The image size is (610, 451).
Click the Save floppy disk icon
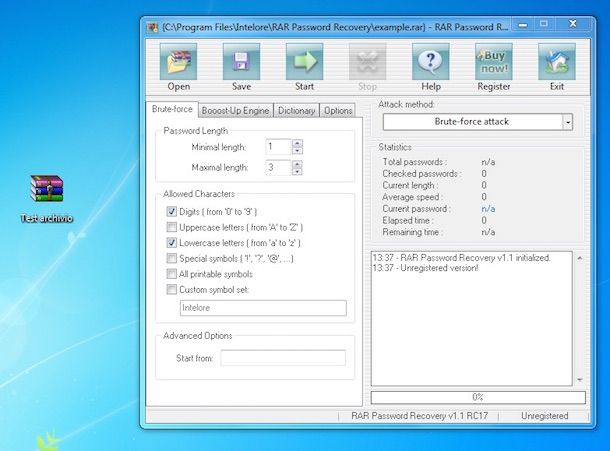click(x=241, y=62)
